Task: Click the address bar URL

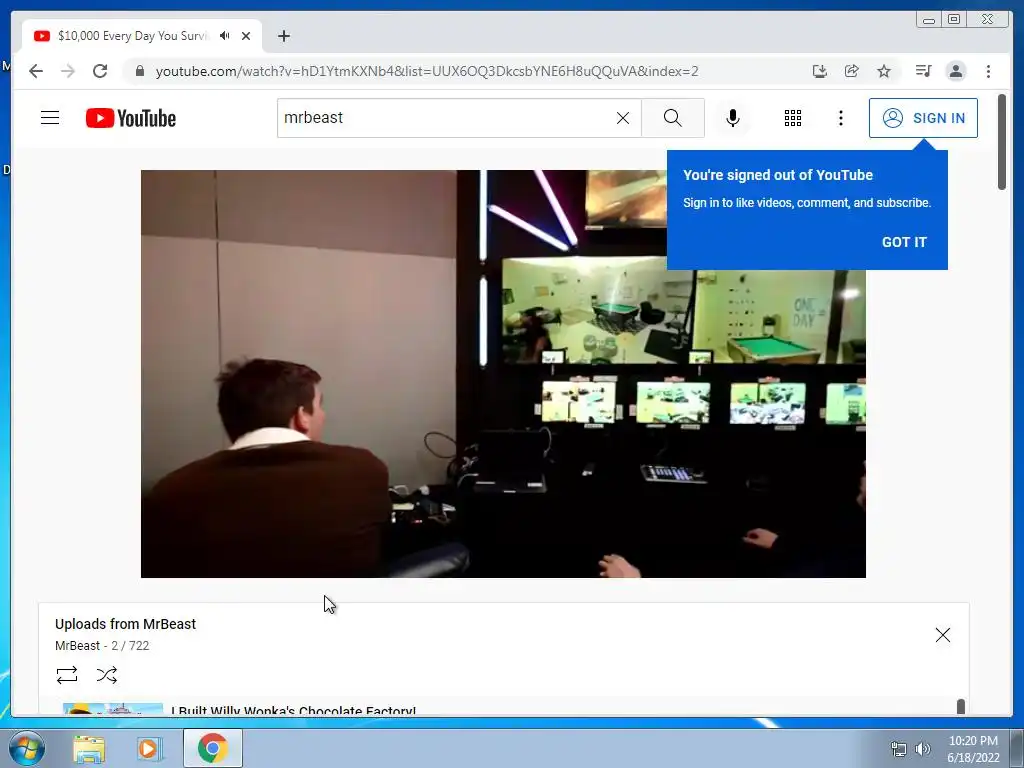Action: (426, 71)
